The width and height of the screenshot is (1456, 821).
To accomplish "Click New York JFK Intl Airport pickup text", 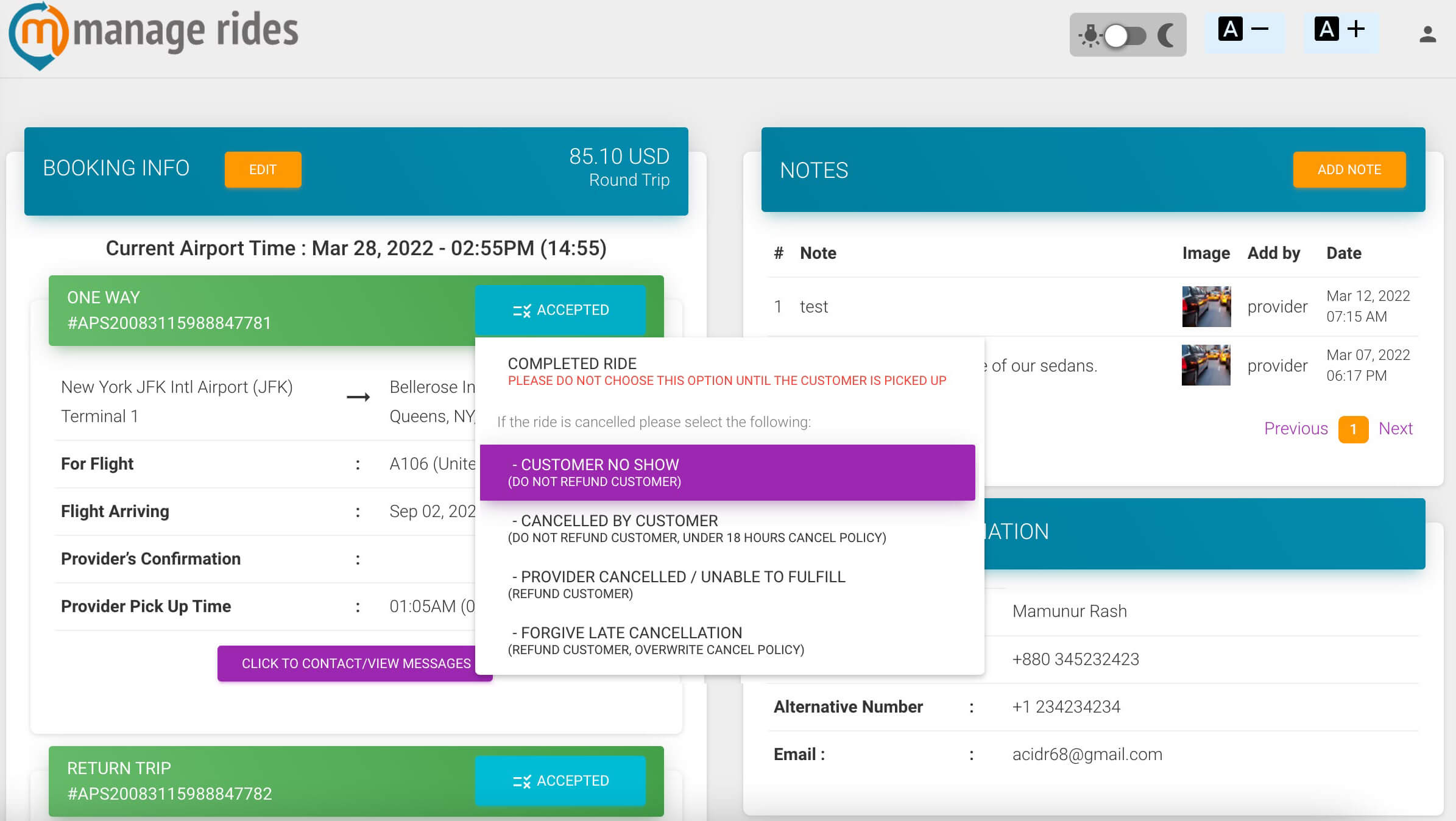I will 177,387.
